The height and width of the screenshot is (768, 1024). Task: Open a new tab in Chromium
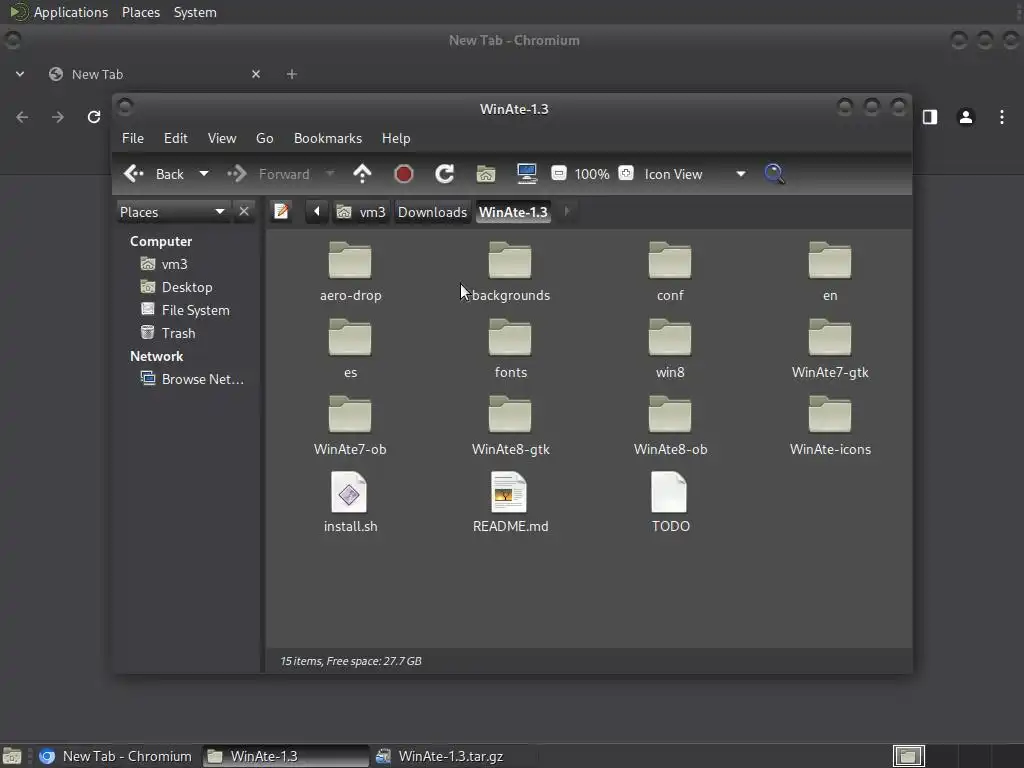(x=292, y=74)
